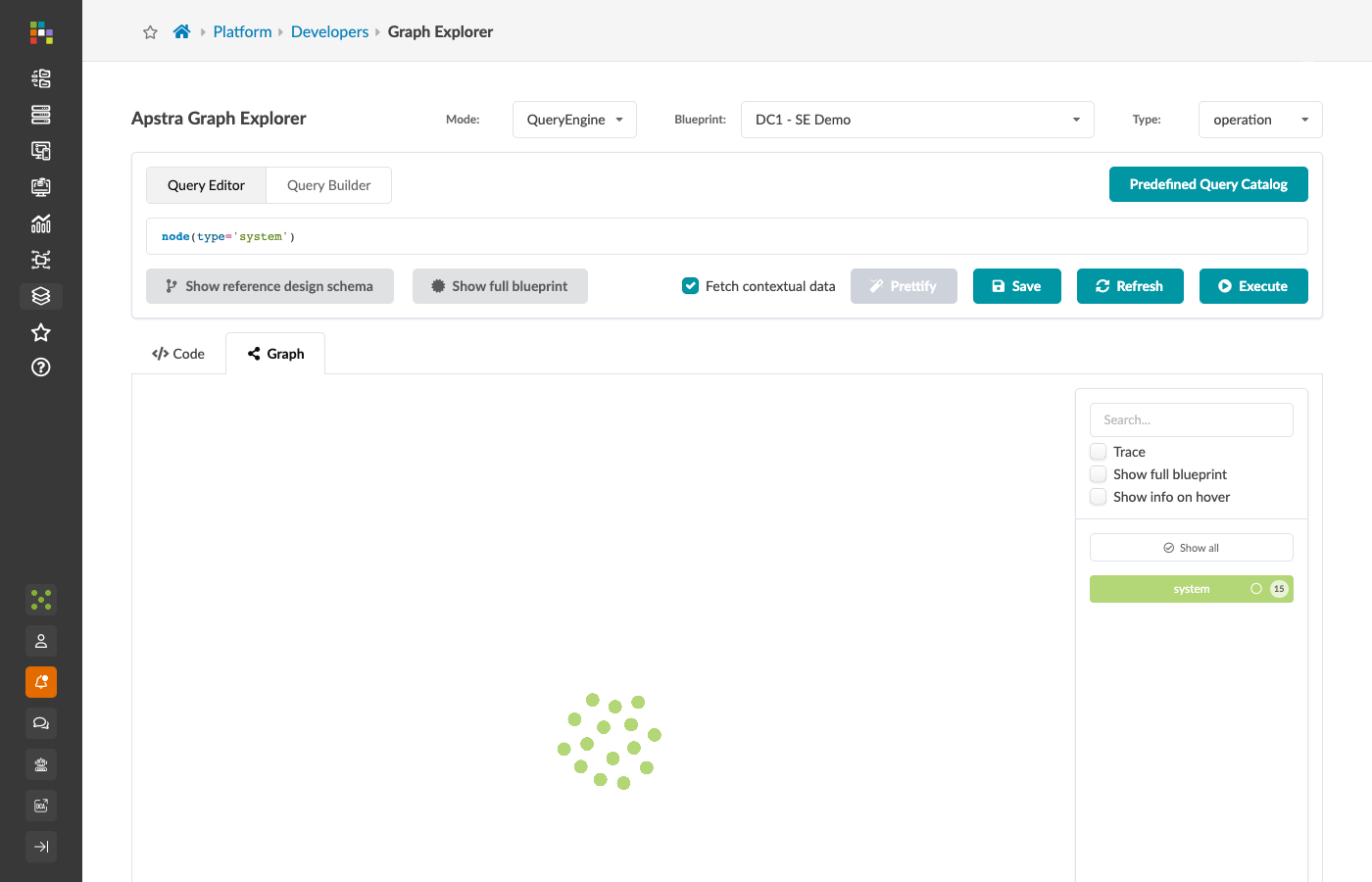Click the home icon in breadcrumb
Viewport: 1372px width, 882px height.
[x=181, y=31]
